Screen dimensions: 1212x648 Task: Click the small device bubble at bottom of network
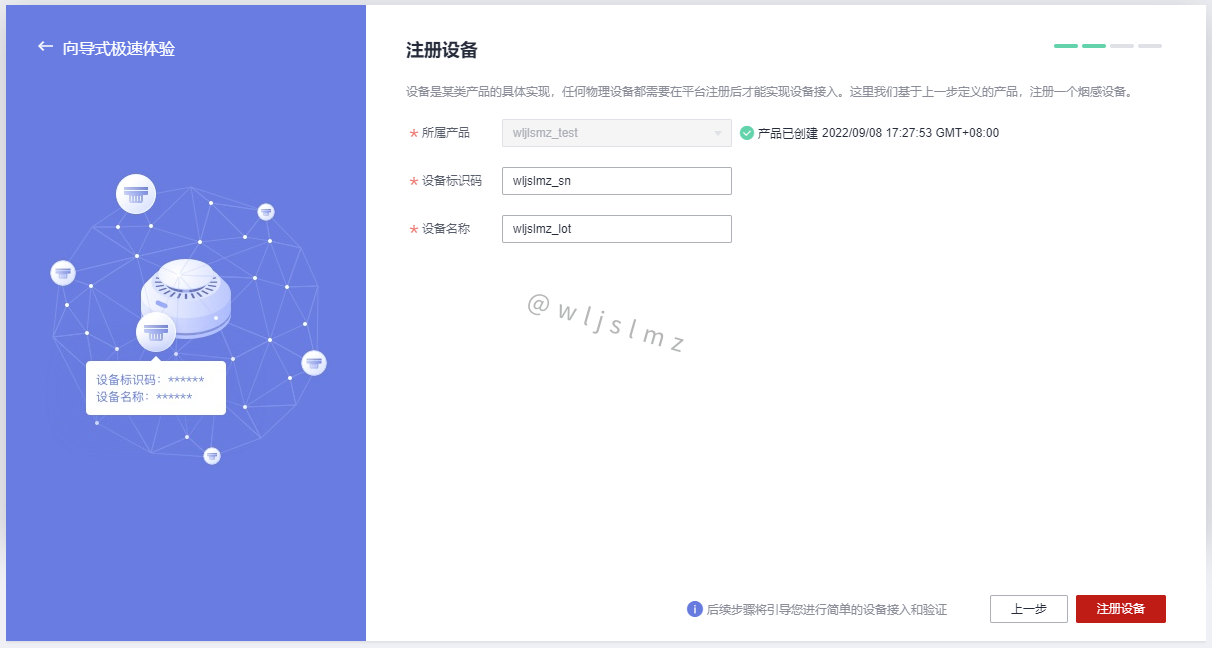click(212, 456)
